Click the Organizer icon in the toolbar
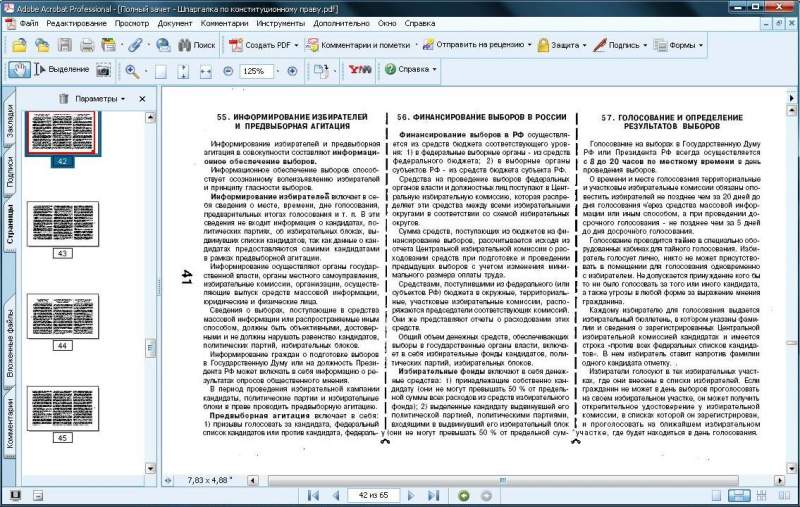The image size is (800, 507). pos(108,45)
